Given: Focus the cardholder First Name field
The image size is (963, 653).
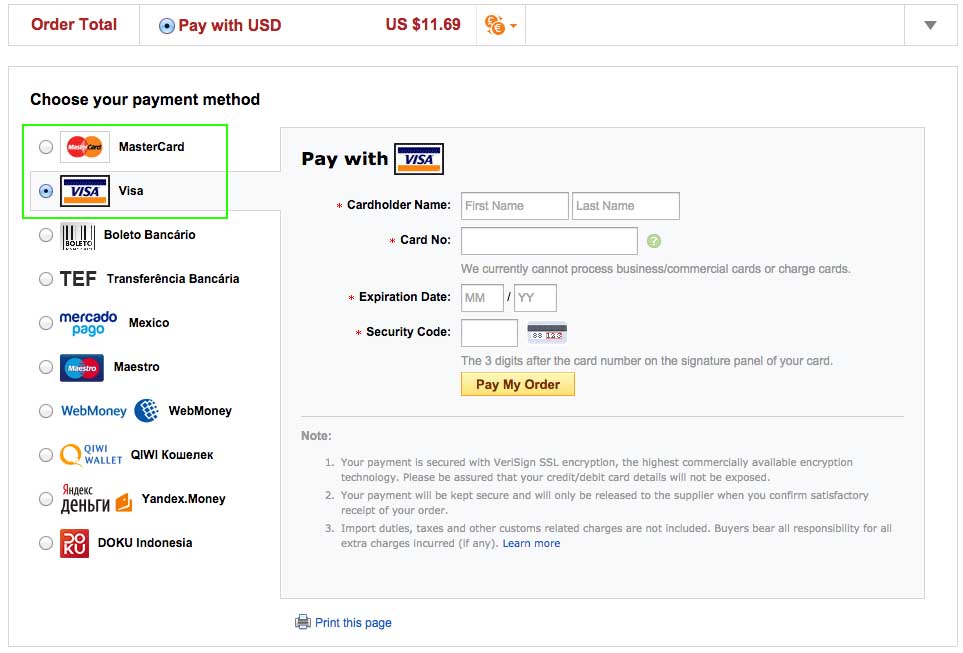Looking at the screenshot, I should pyautogui.click(x=514, y=206).
